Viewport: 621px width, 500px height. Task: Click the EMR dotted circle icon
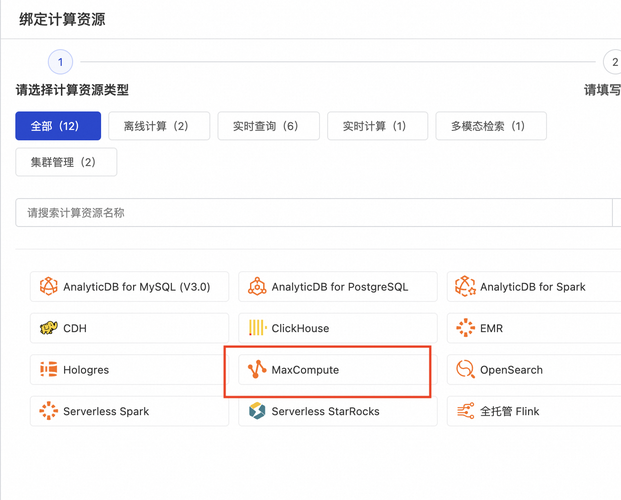(465, 328)
